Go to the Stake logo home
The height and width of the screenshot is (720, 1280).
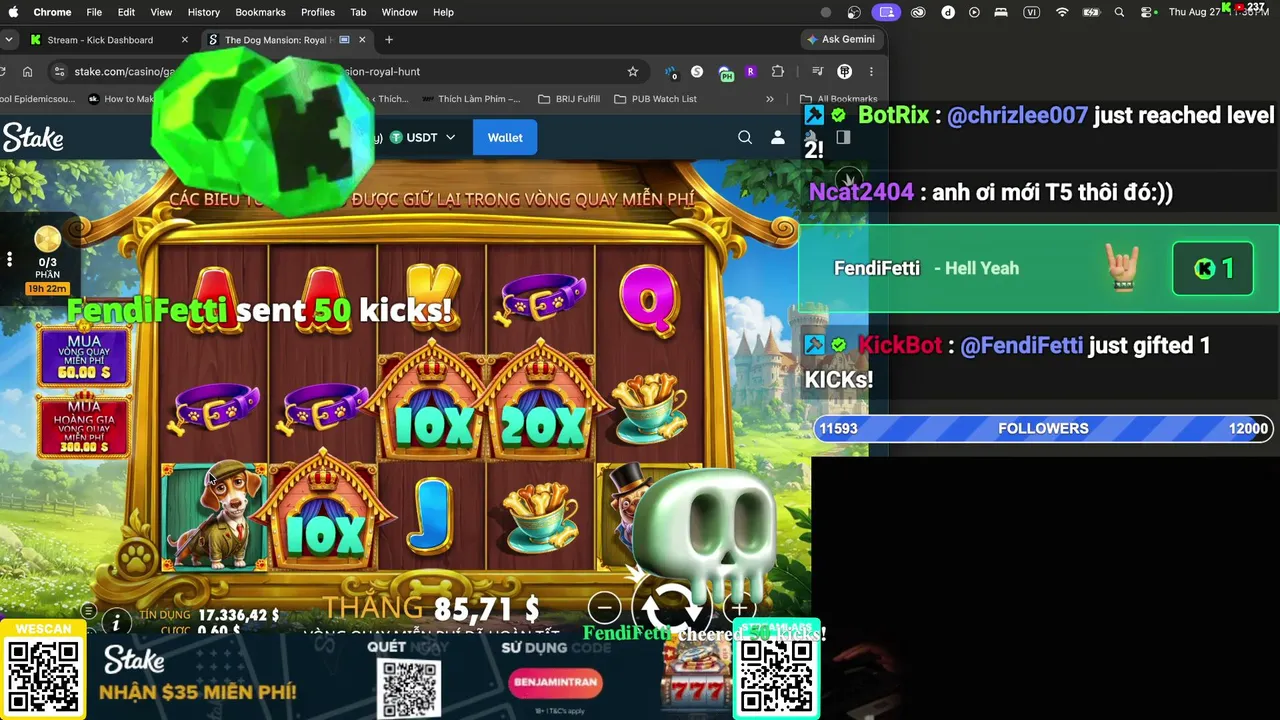point(32,137)
